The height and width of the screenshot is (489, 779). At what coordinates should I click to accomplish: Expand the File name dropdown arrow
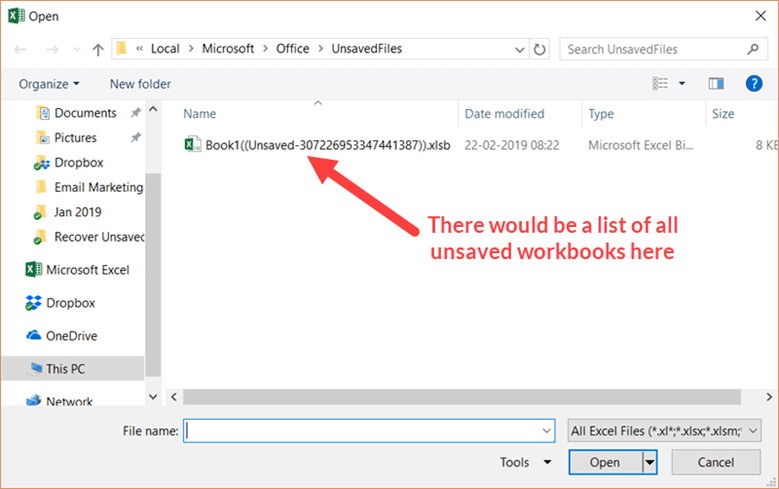(x=546, y=431)
